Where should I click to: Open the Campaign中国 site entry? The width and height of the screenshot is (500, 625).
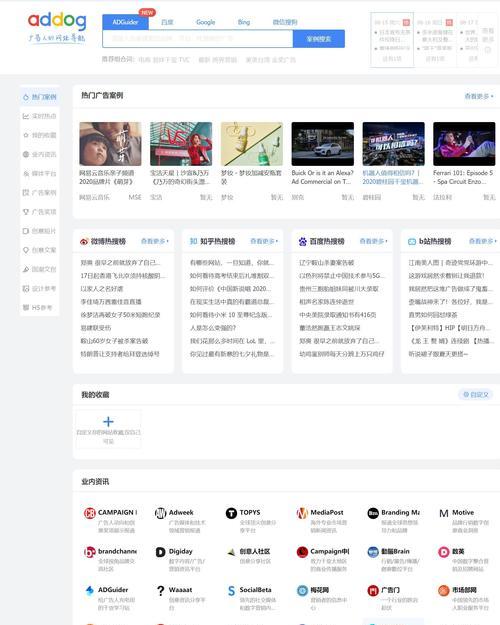coord(324,559)
